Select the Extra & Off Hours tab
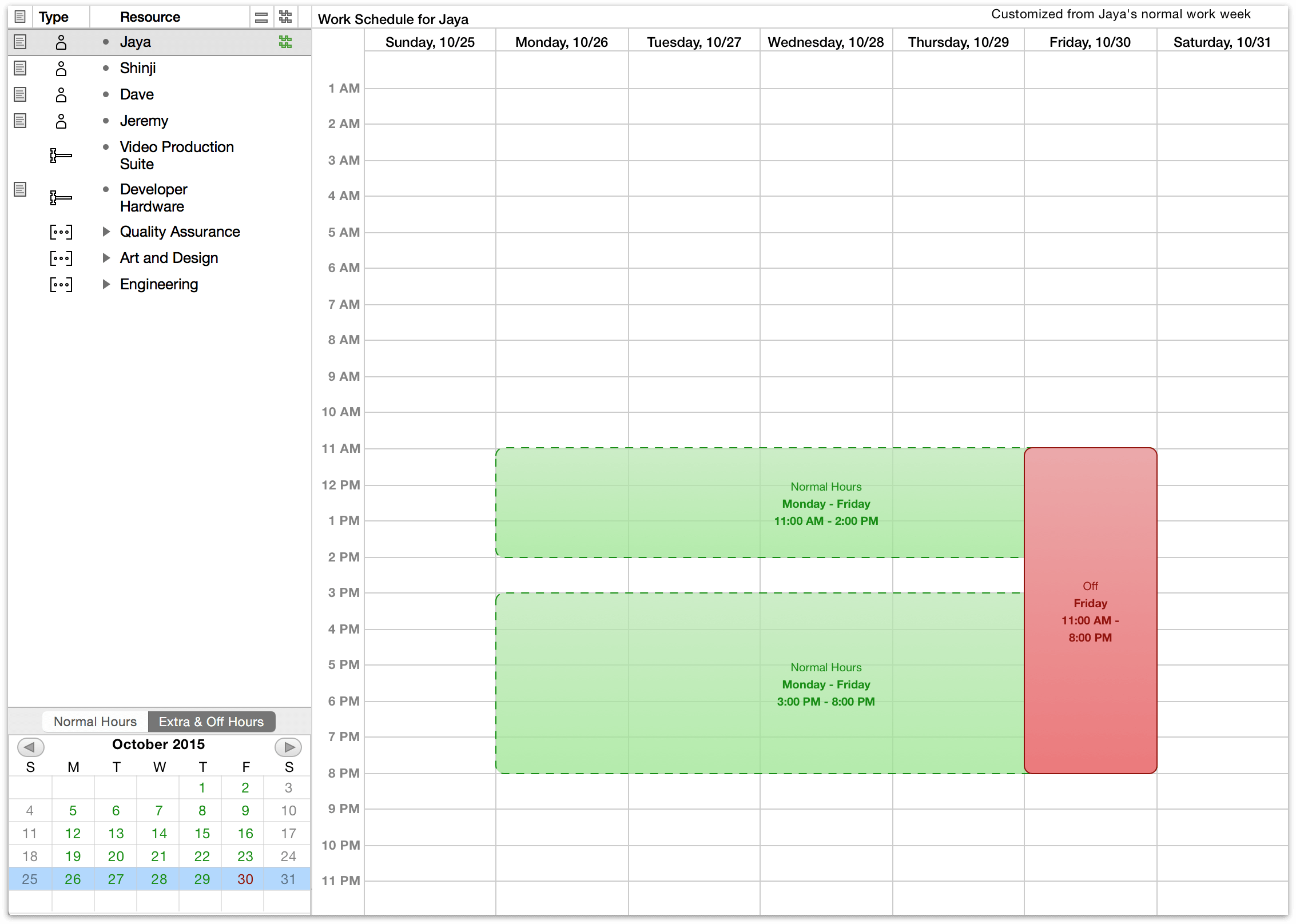 pos(211,721)
